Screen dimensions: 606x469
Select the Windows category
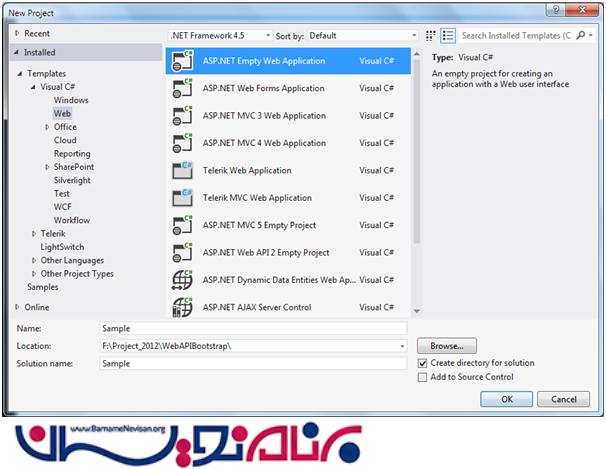tap(71, 100)
